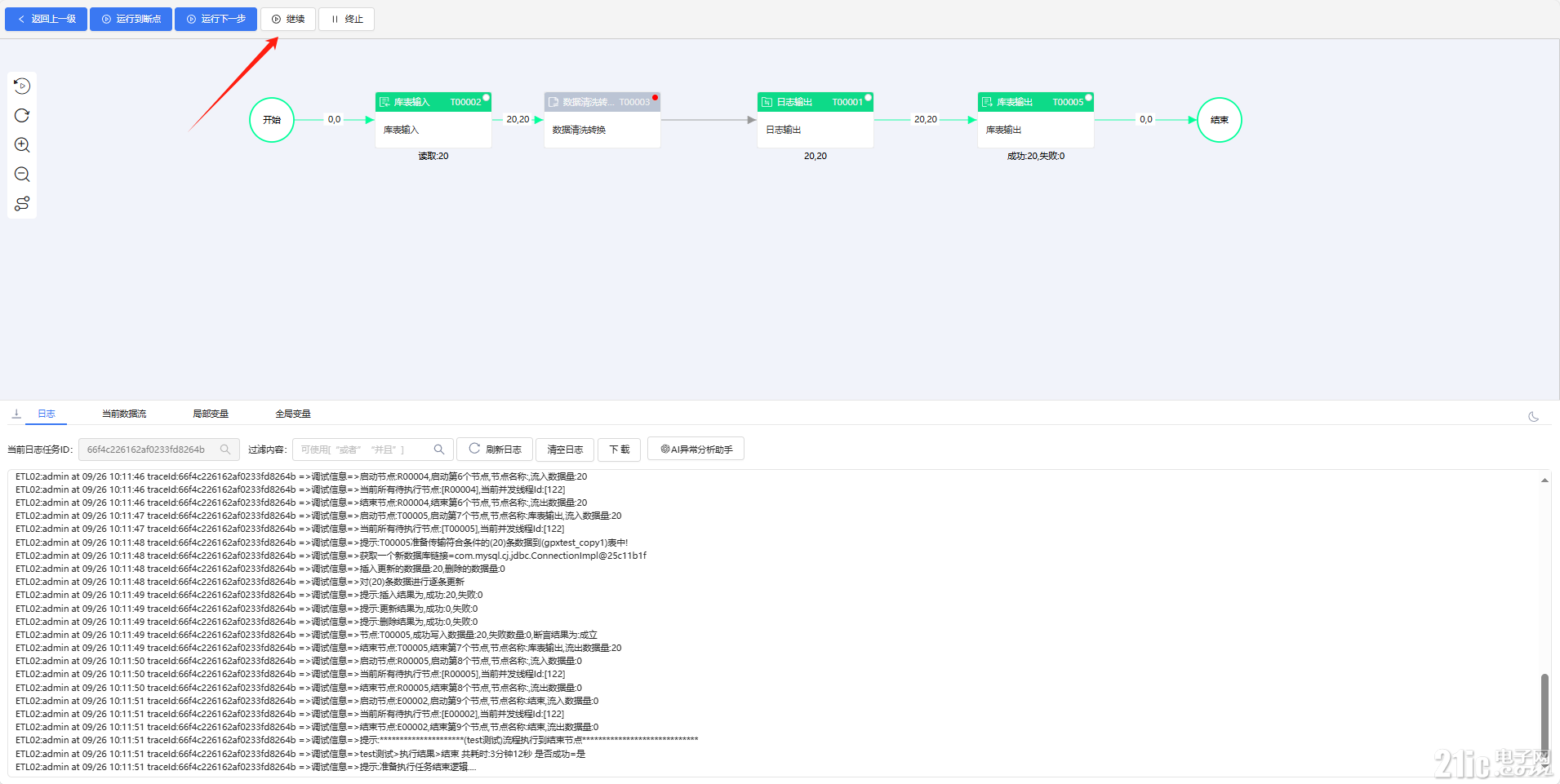Image resolution: width=1560 pixels, height=784 pixels.
Task: Switch to the 当前数据流 tab
Action: pyautogui.click(x=124, y=414)
